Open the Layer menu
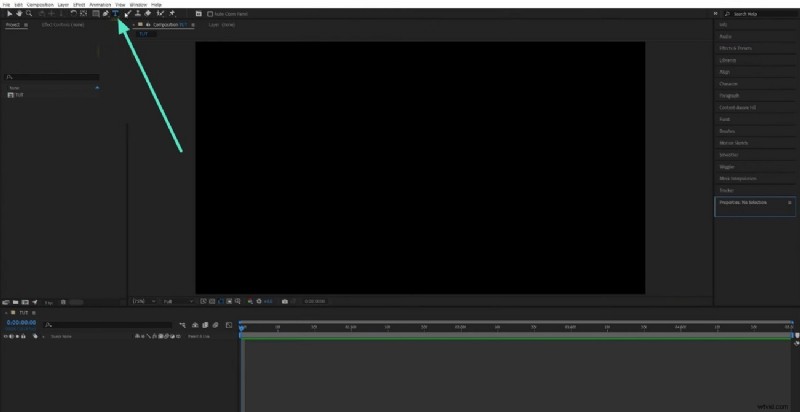Image resolution: width=800 pixels, height=412 pixels. 63,5
